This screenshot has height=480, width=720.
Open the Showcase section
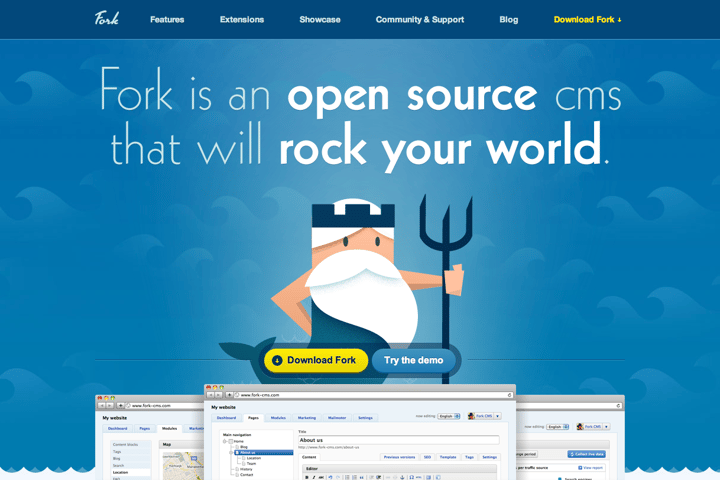[320, 19]
